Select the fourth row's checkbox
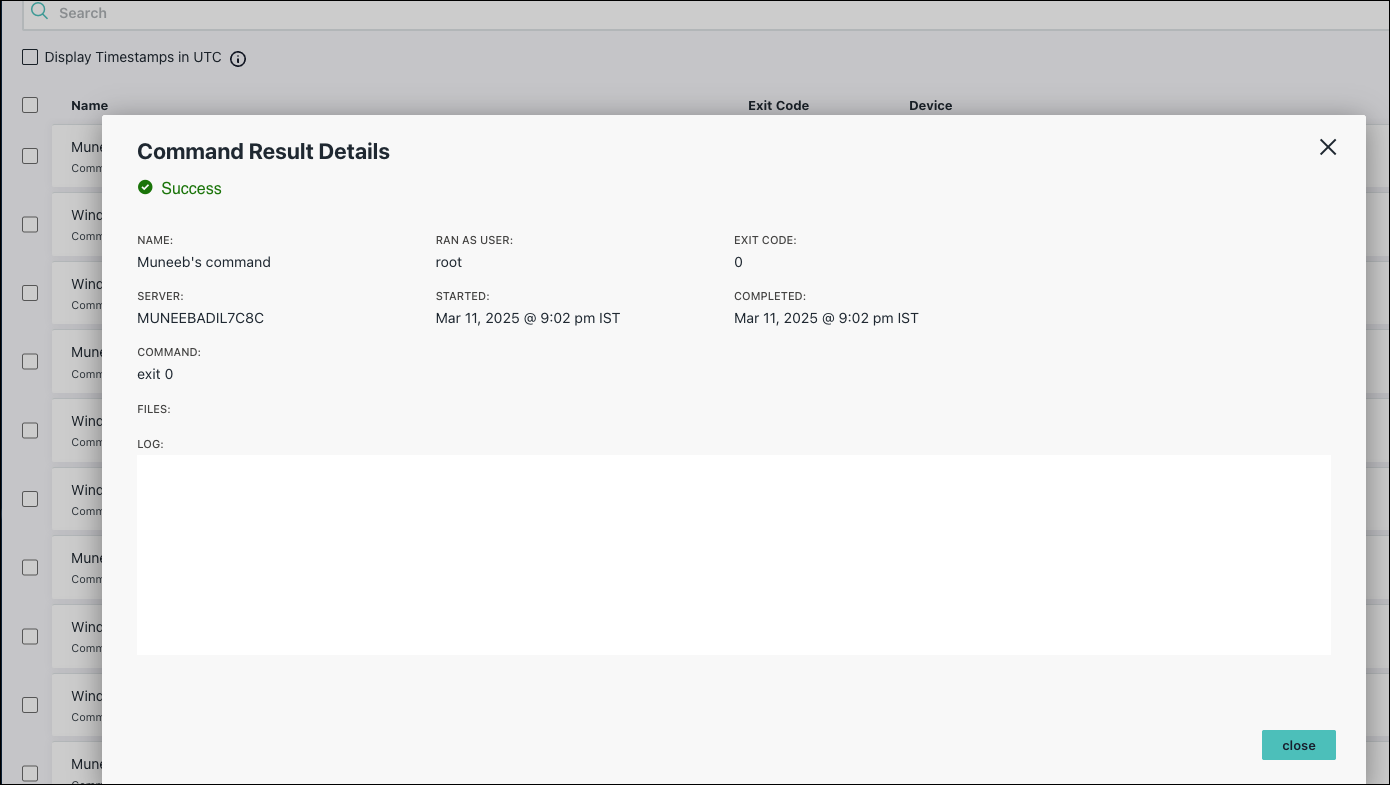The image size is (1390, 785). (30, 361)
